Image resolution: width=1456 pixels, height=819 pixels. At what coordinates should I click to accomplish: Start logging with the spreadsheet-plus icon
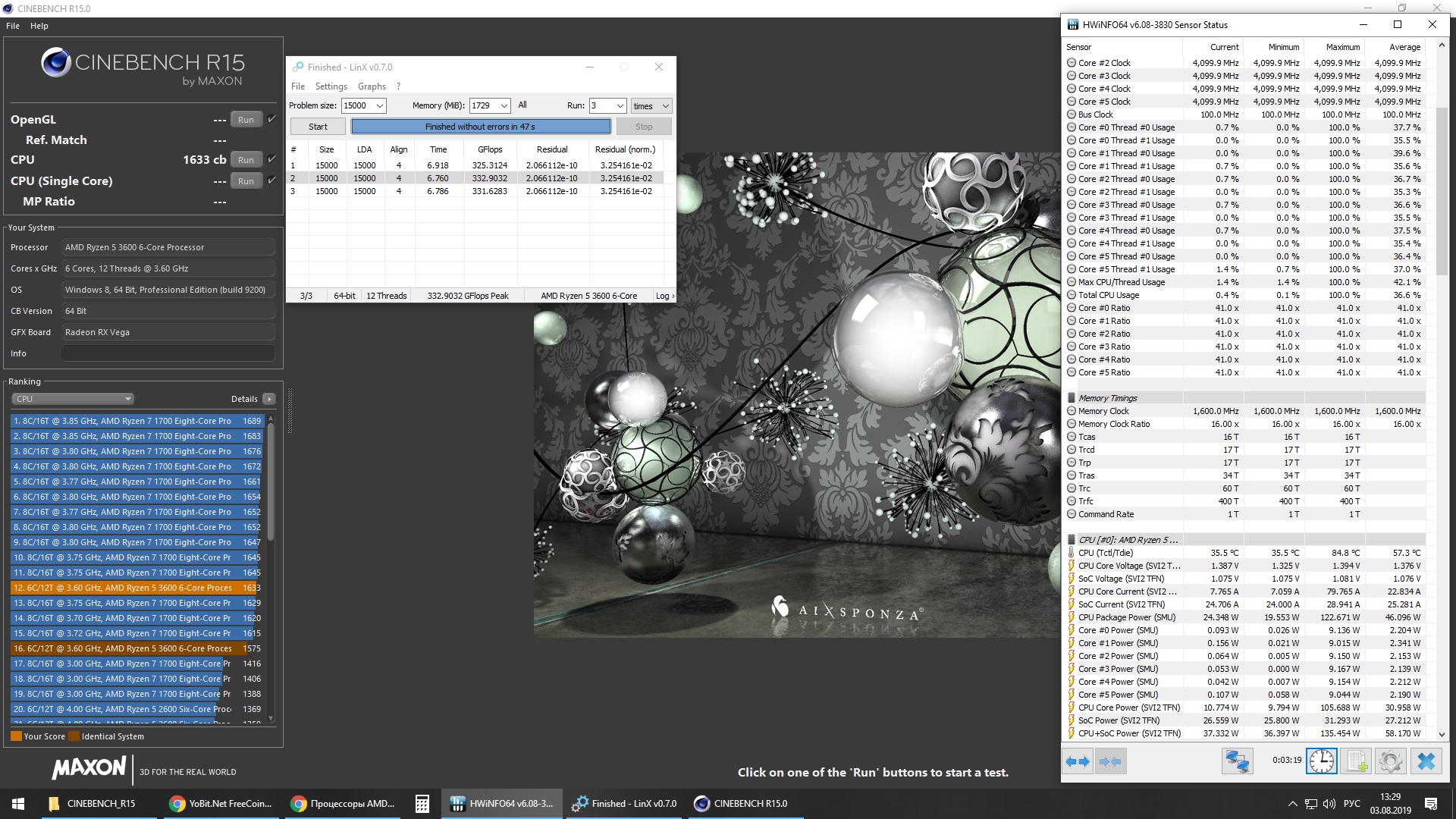coord(1356,761)
